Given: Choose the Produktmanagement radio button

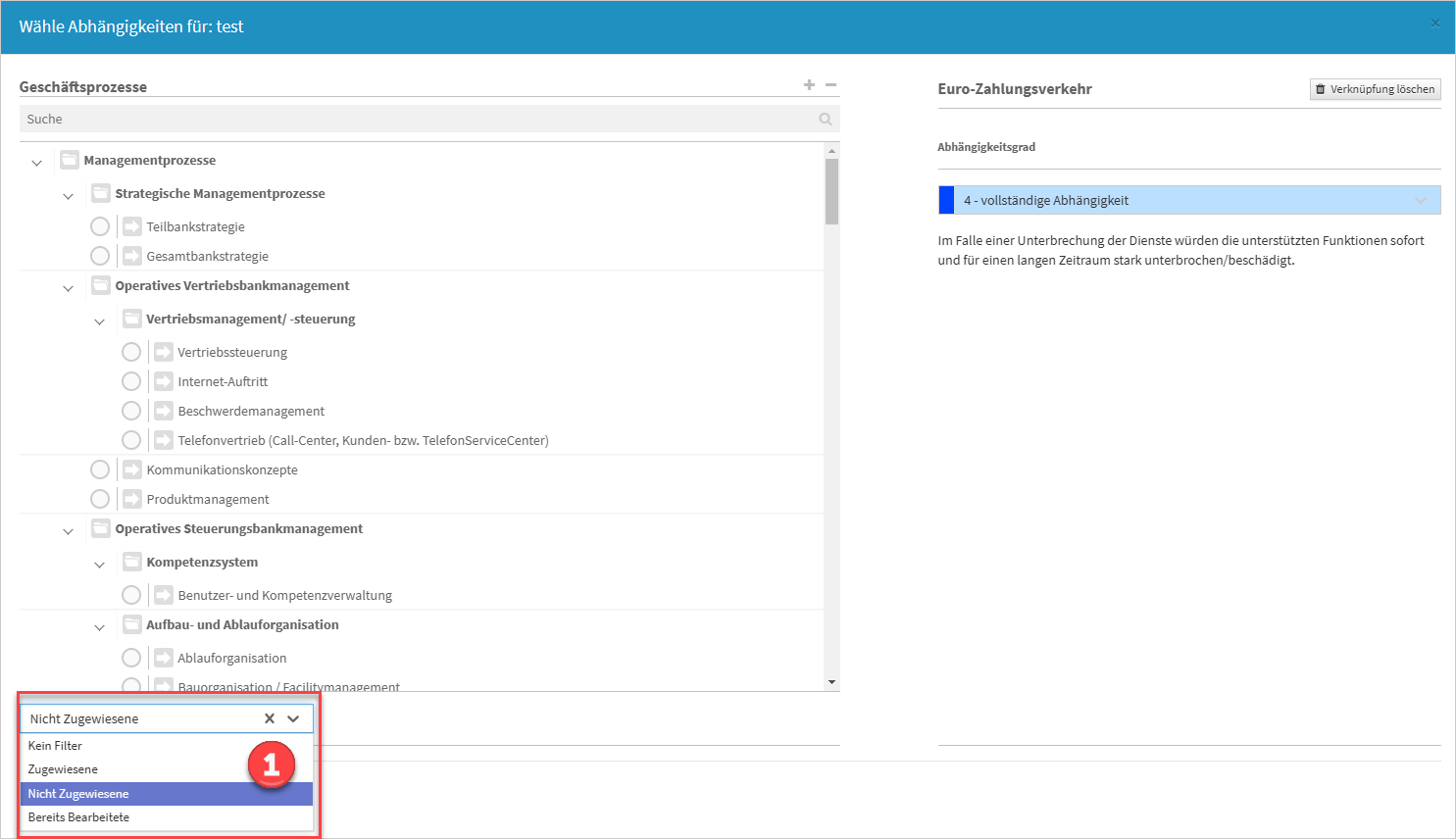Looking at the screenshot, I should coord(100,499).
